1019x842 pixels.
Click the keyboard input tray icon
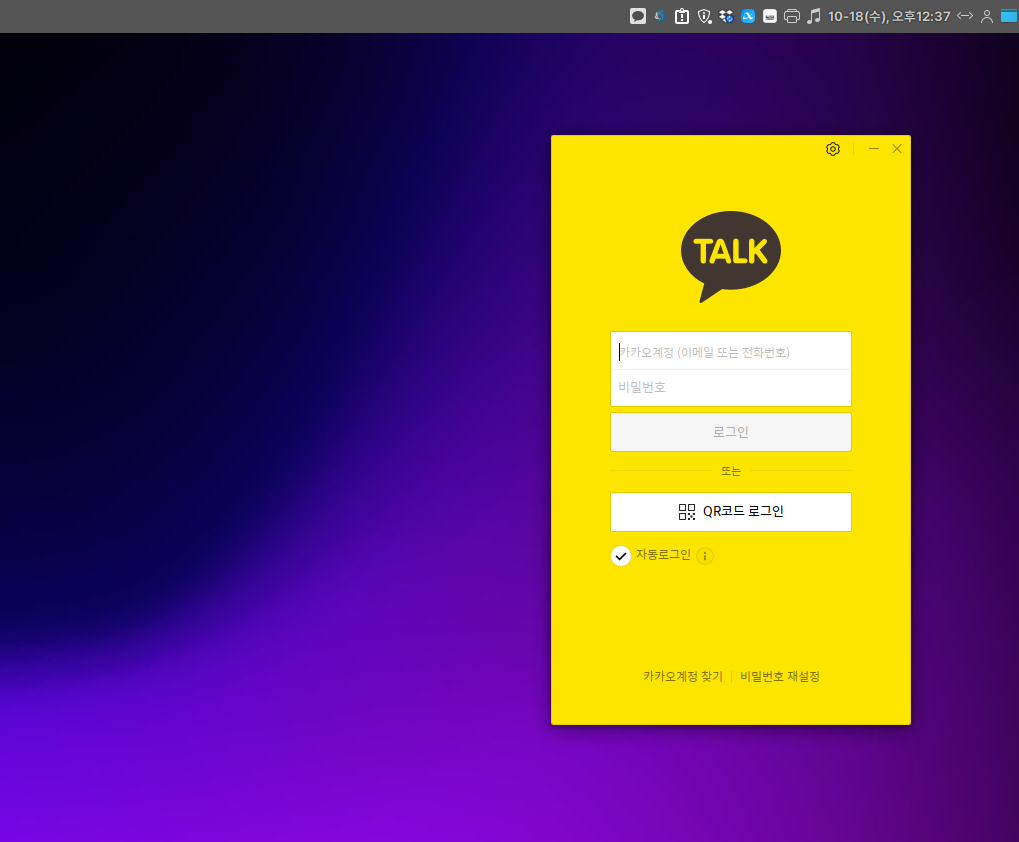point(770,16)
